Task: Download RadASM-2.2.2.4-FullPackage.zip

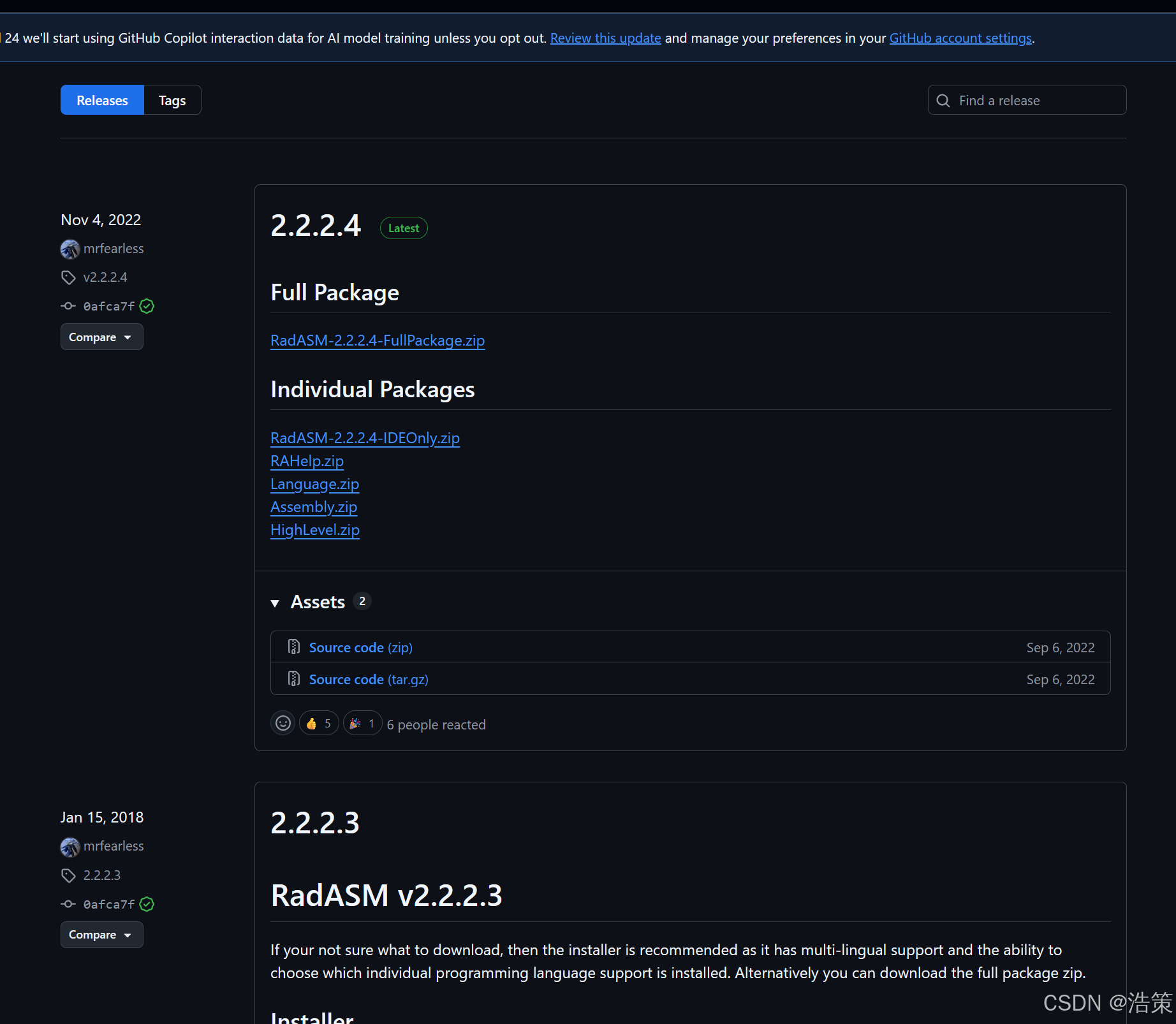Action: pos(378,340)
